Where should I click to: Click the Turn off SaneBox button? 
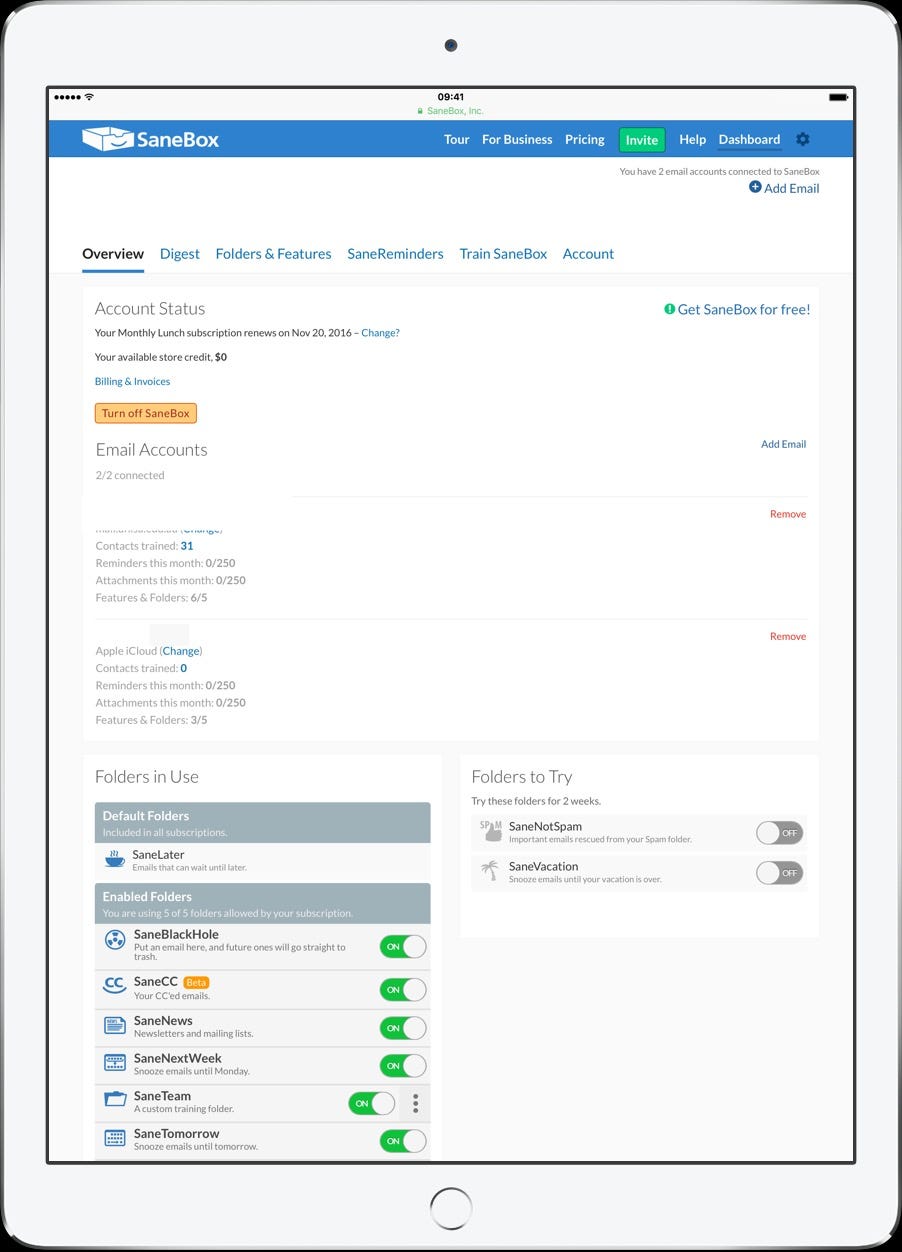tap(146, 413)
